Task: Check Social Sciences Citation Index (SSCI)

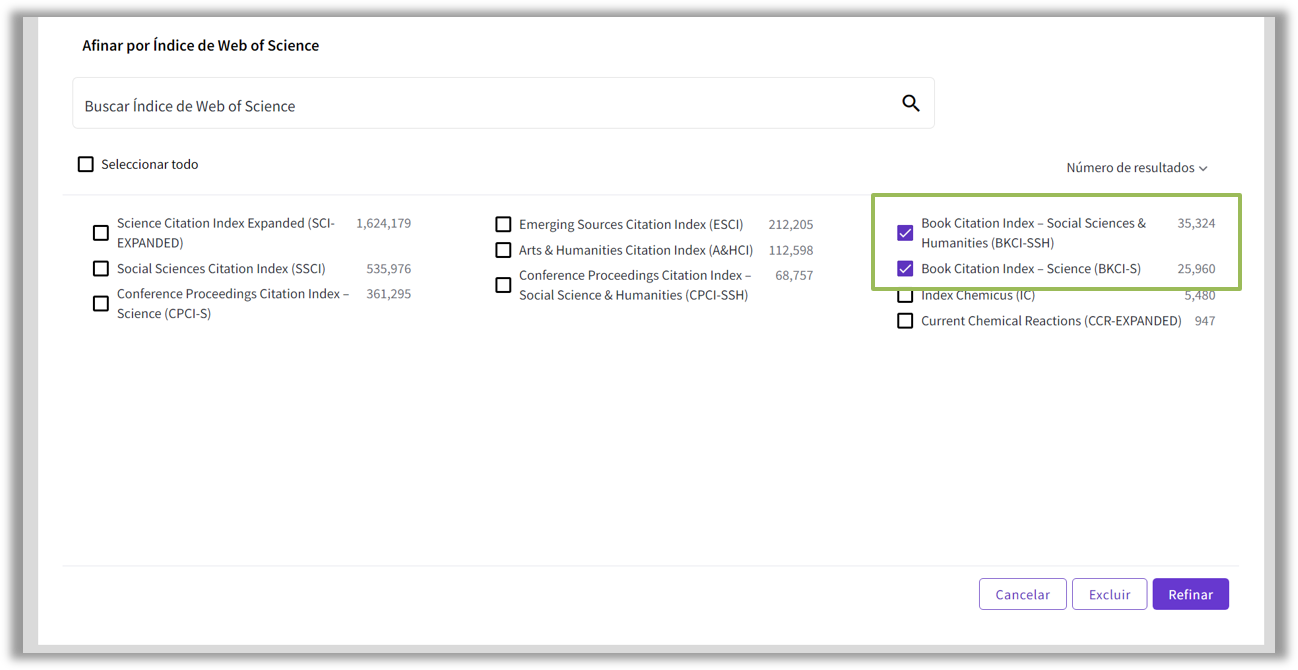Action: pos(101,269)
